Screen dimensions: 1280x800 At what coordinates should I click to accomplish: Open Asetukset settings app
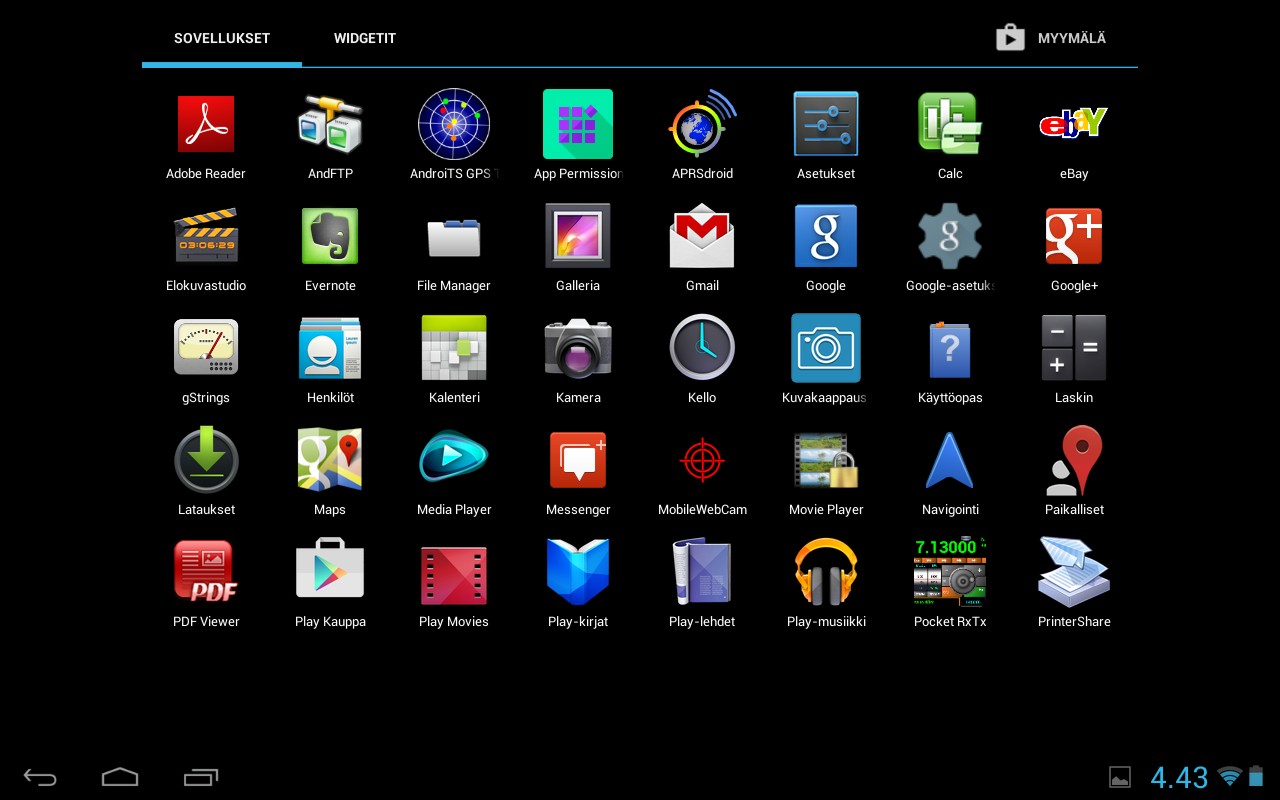826,124
